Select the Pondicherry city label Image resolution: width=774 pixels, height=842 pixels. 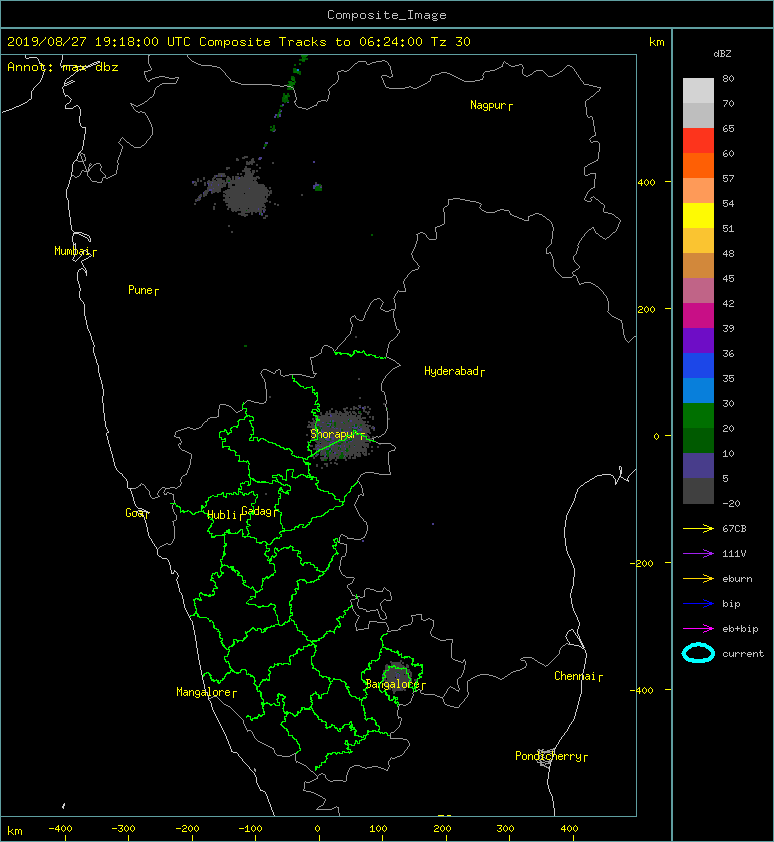point(548,756)
